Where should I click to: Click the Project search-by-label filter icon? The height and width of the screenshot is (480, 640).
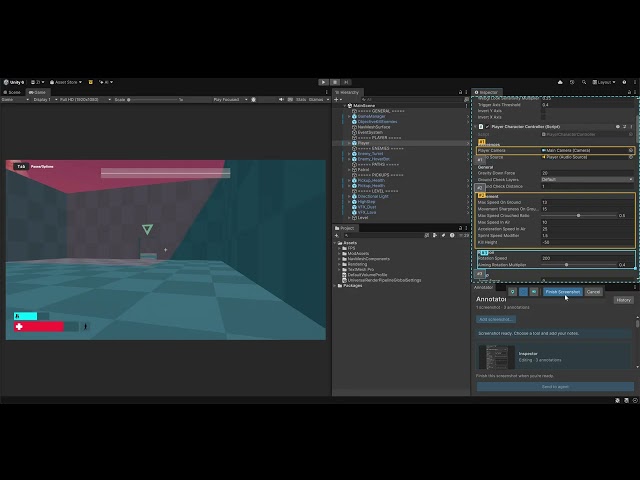click(x=443, y=236)
